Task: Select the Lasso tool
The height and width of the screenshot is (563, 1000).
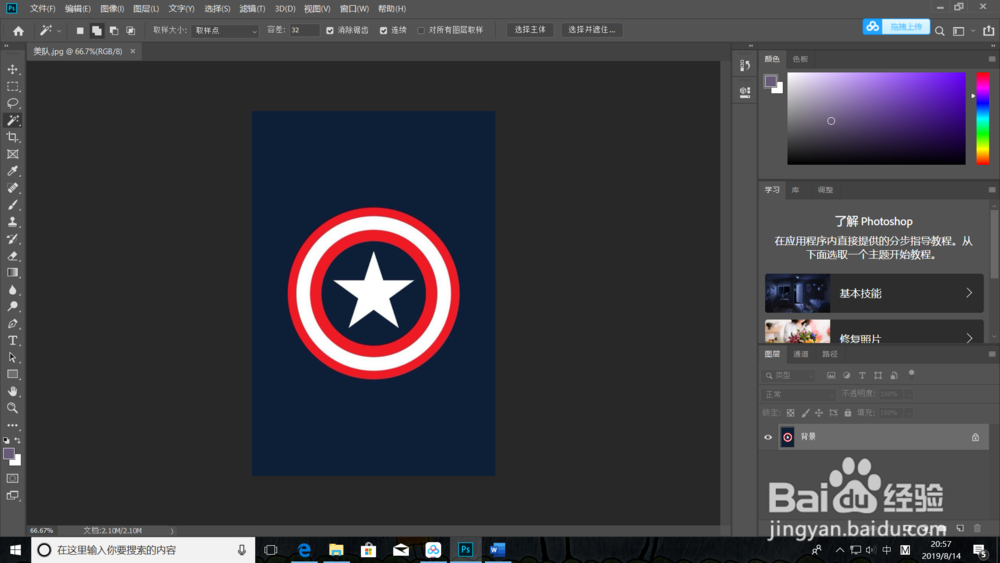Action: 12,103
